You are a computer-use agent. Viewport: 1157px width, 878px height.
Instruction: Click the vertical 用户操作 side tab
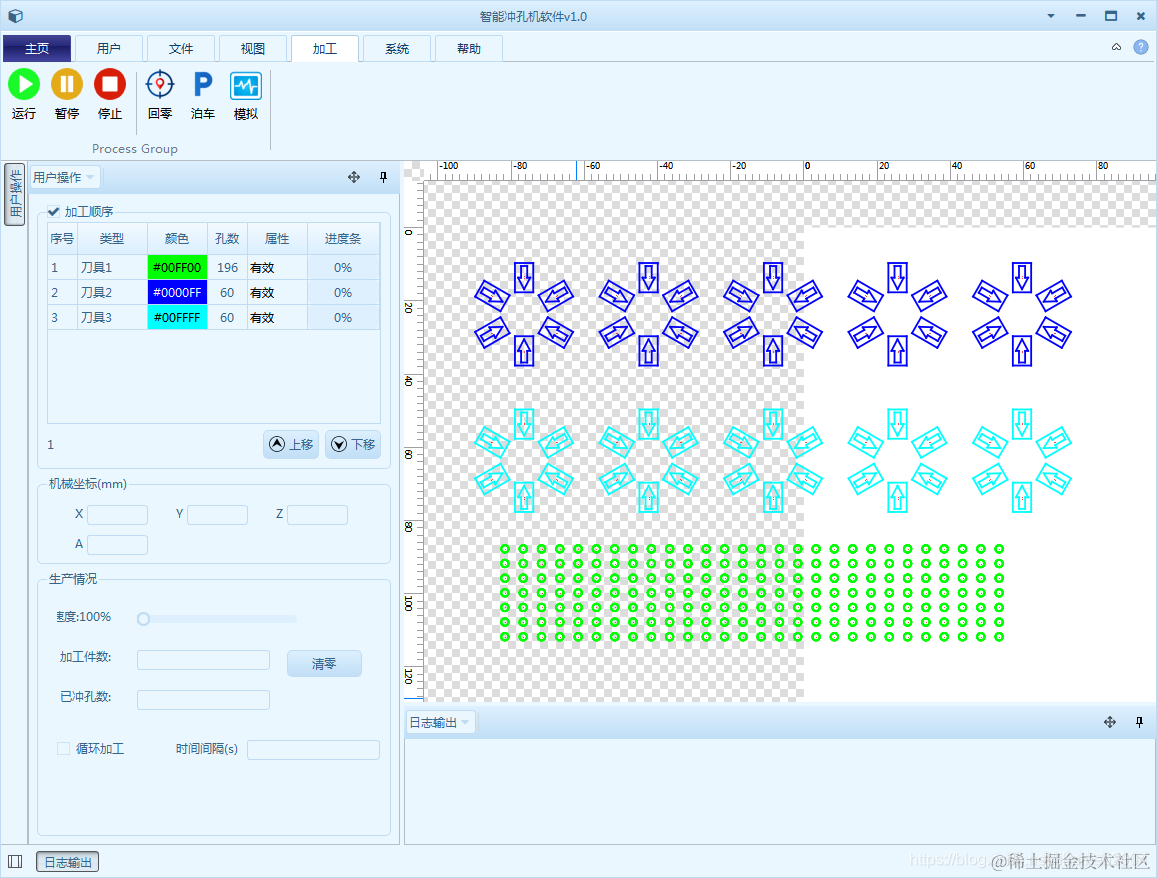(x=15, y=195)
